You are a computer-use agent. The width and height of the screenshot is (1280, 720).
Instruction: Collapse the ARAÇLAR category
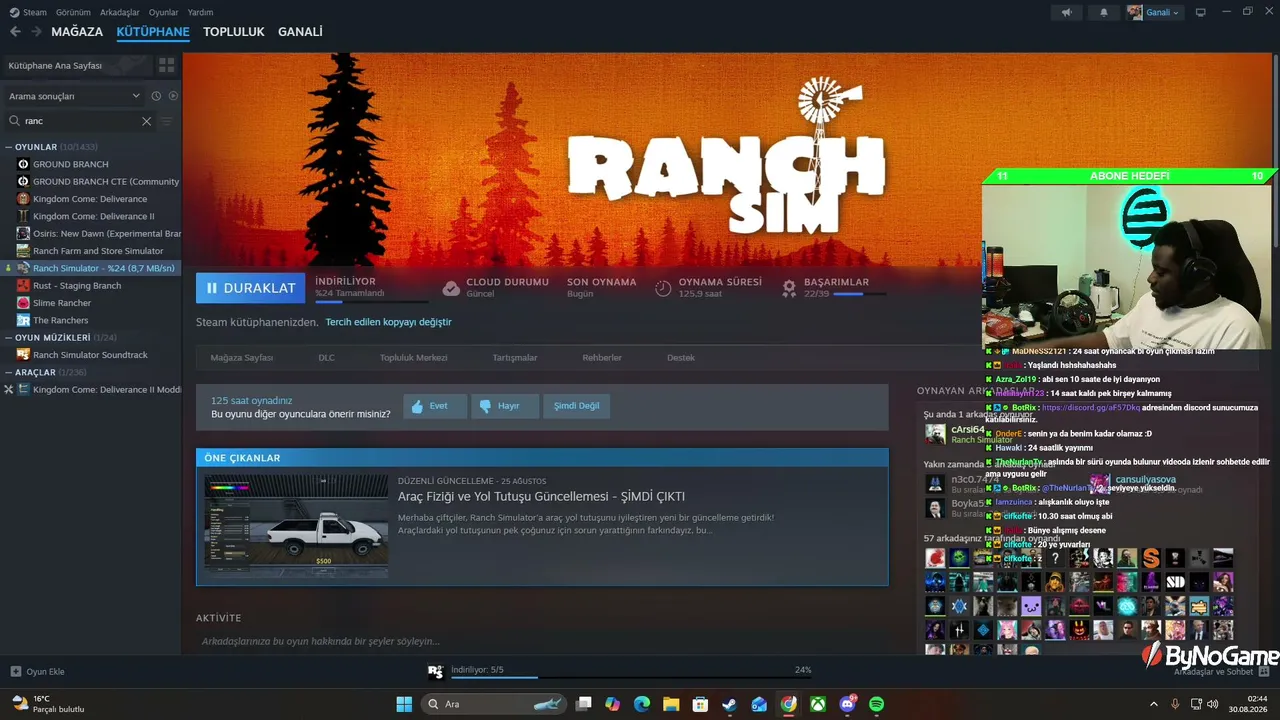pos(9,372)
